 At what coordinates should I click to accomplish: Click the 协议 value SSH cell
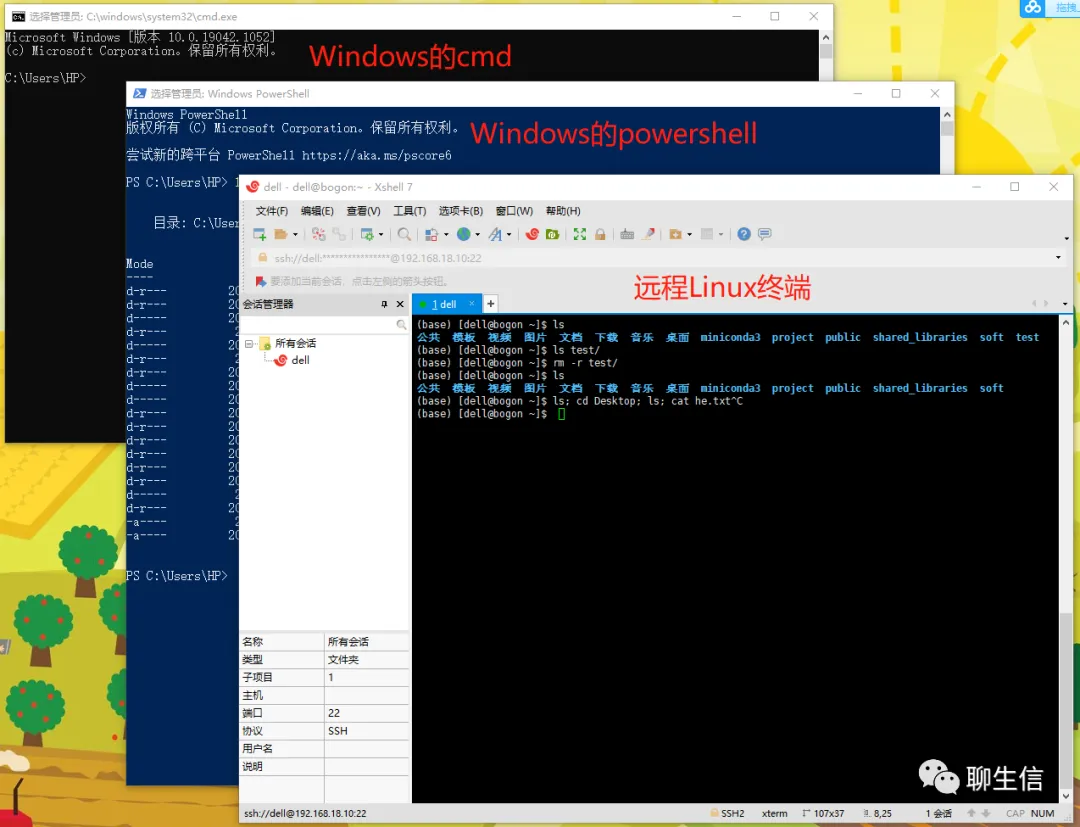366,731
